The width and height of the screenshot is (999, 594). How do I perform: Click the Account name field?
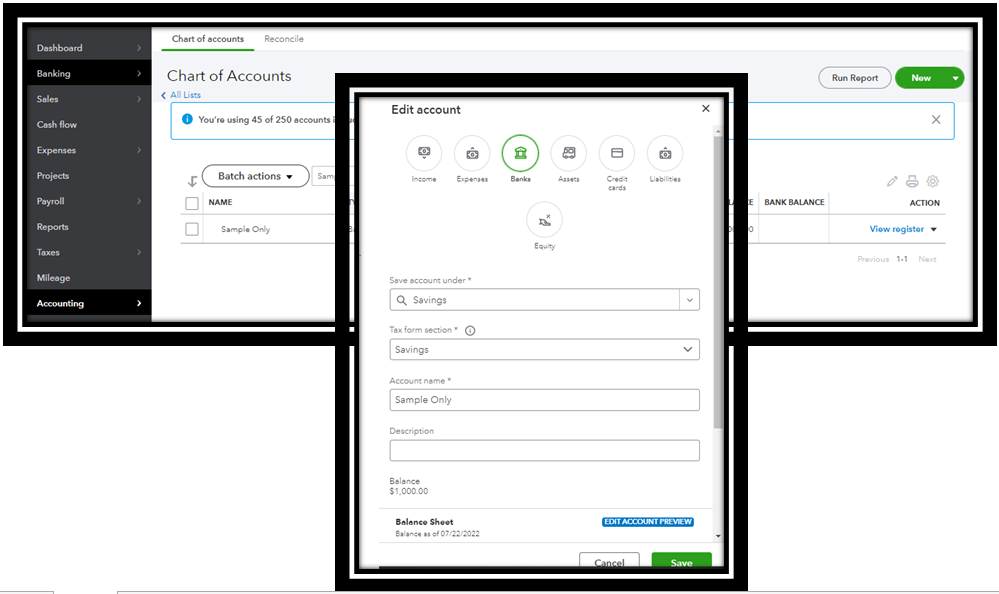[545, 400]
